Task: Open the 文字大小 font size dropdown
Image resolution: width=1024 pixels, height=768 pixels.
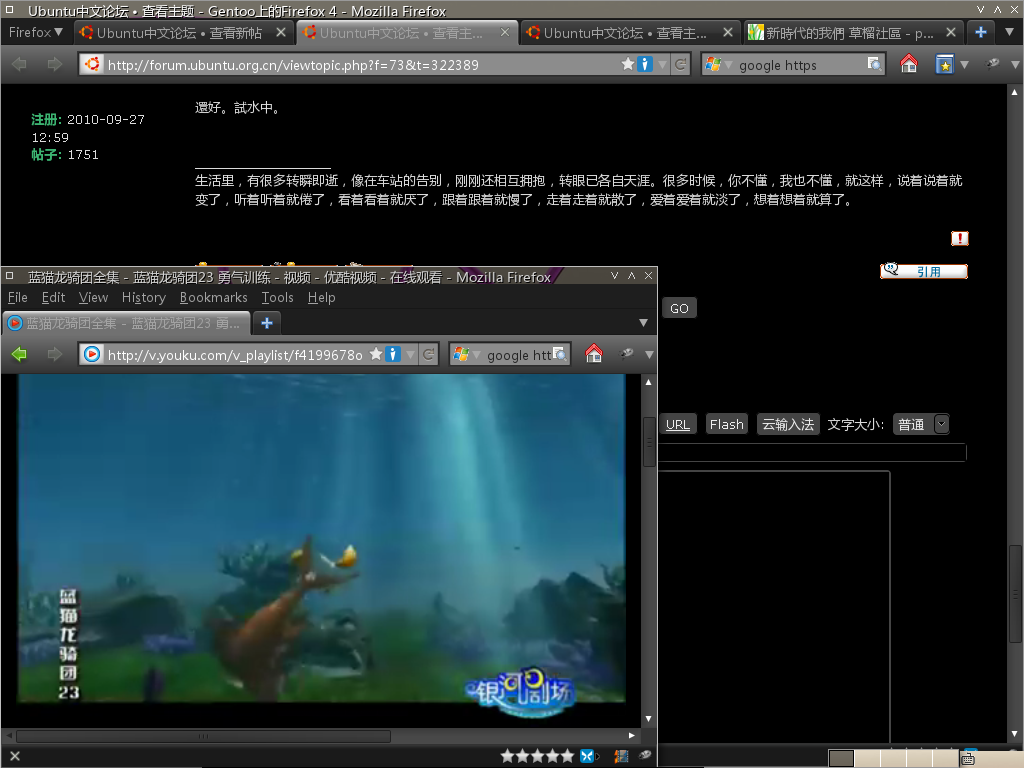Action: 921,424
